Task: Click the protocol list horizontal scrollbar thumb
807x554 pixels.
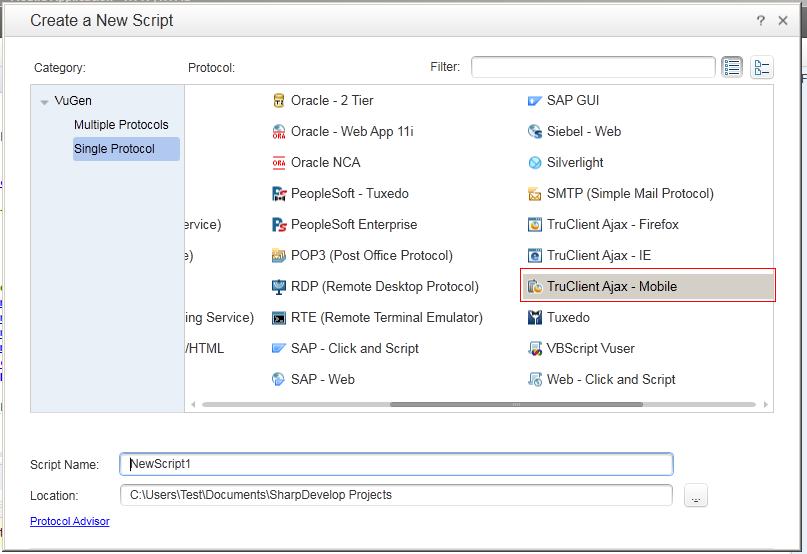Action: point(516,405)
